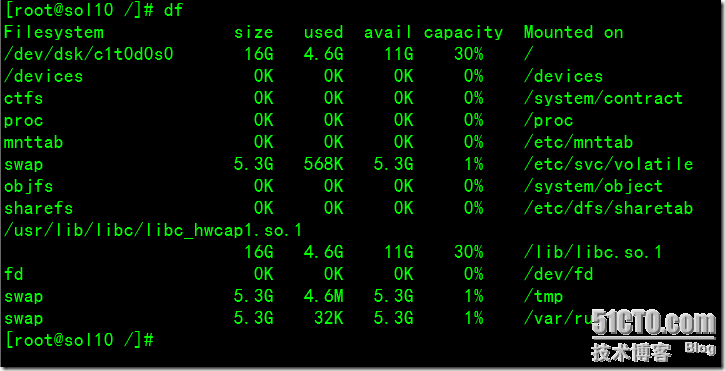Click the mnttab filesystem name
This screenshot has width=725, height=371.
(33, 142)
